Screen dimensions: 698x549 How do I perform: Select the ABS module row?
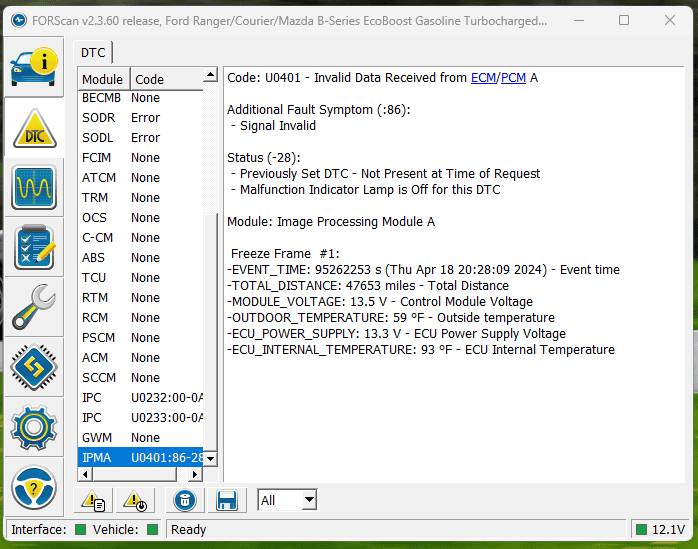pos(140,258)
